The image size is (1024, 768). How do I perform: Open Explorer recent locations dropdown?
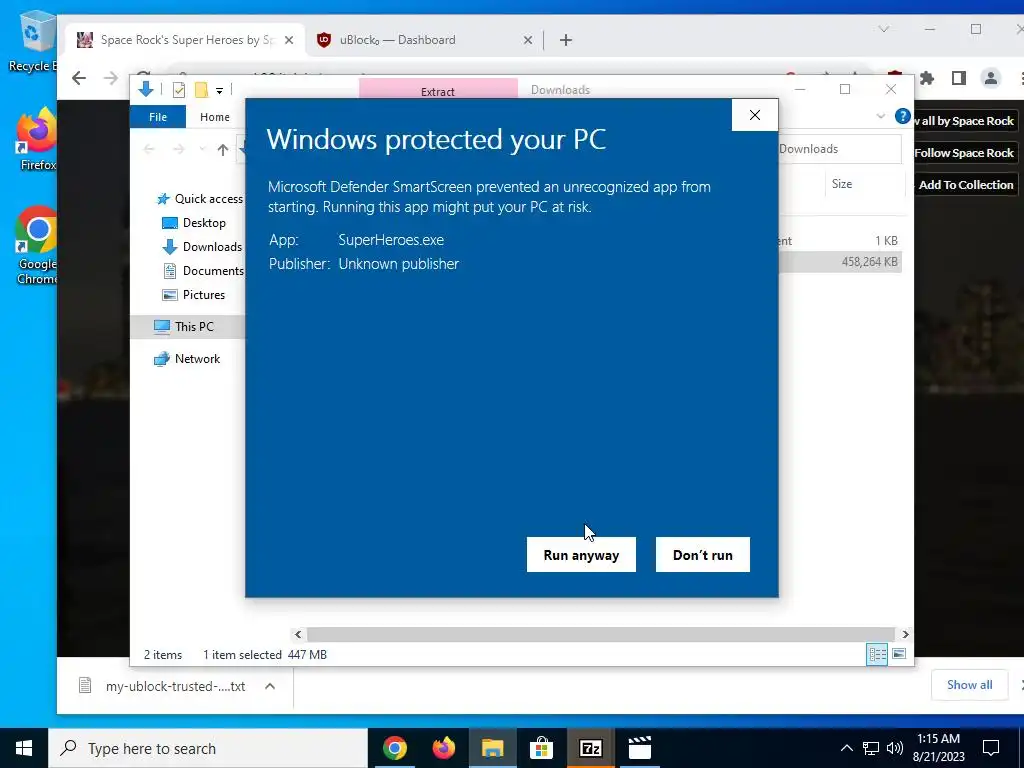click(202, 150)
